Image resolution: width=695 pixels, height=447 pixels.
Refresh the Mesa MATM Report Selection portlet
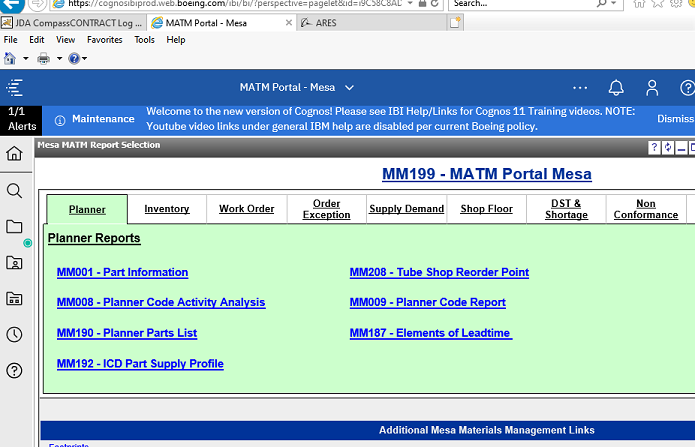668,148
